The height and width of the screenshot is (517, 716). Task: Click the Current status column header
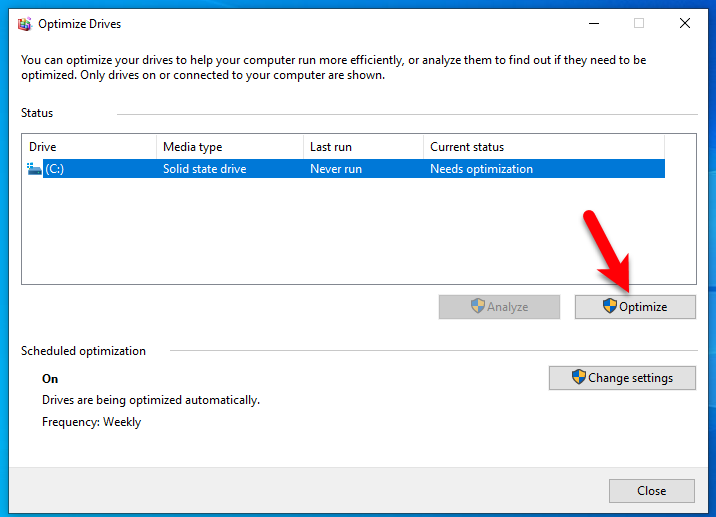544,147
